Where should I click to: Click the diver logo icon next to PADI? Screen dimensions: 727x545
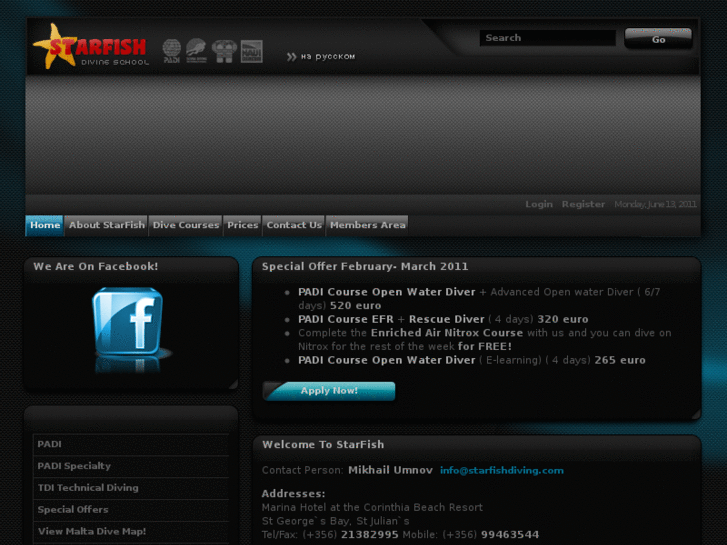[x=197, y=51]
